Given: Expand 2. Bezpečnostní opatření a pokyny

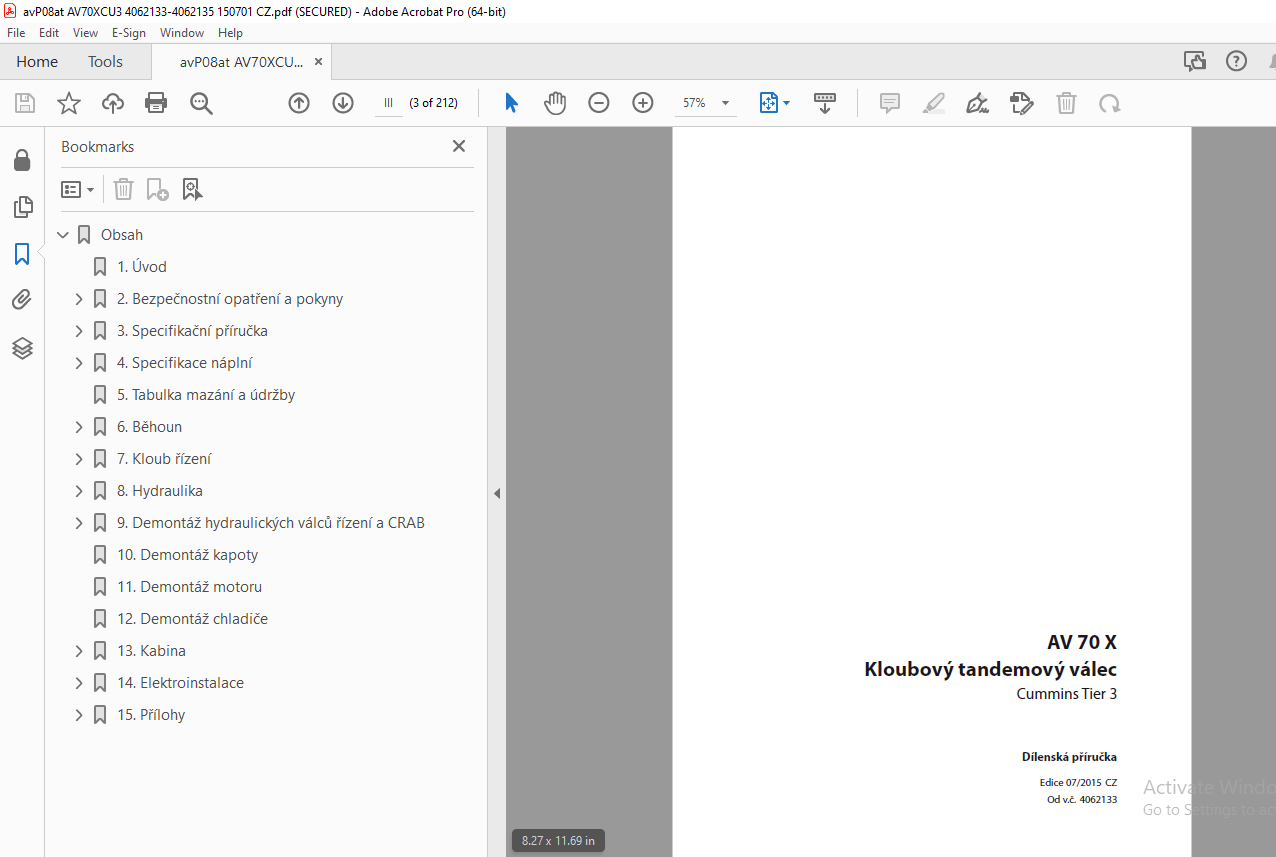Looking at the screenshot, I should coord(79,299).
